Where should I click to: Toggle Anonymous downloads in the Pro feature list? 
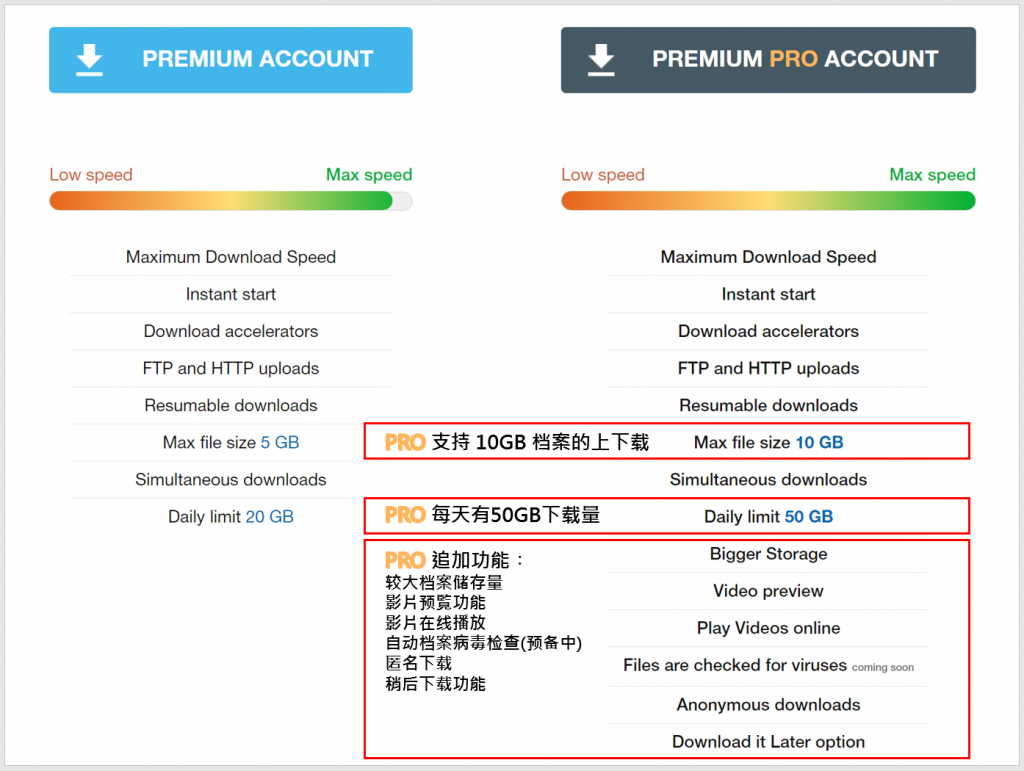tap(768, 704)
